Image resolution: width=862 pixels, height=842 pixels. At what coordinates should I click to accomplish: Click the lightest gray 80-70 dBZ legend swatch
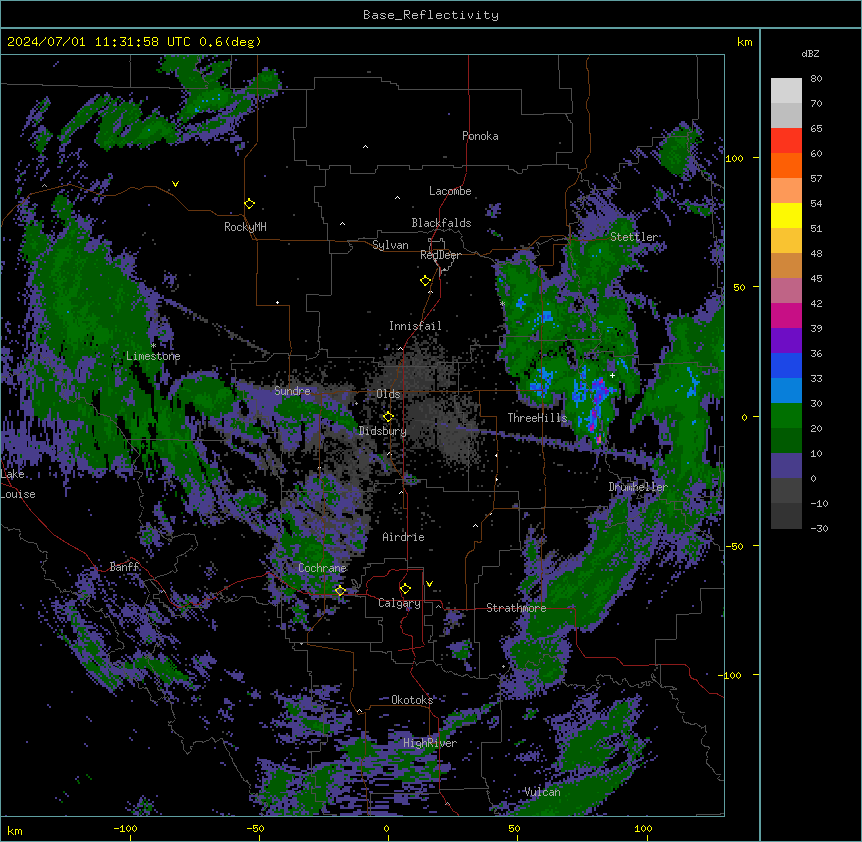pos(786,91)
